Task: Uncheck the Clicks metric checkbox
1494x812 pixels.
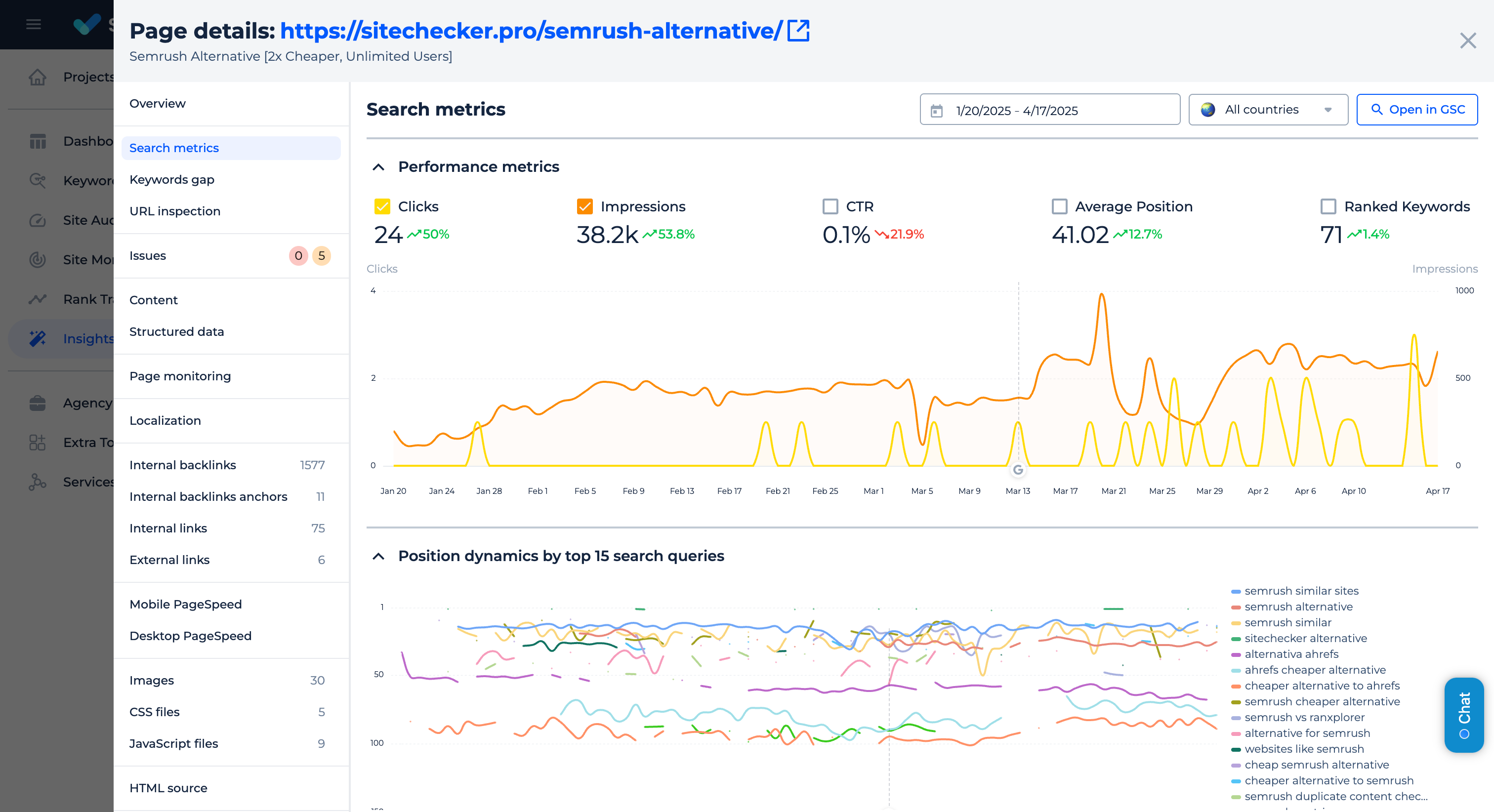Action: click(382, 206)
